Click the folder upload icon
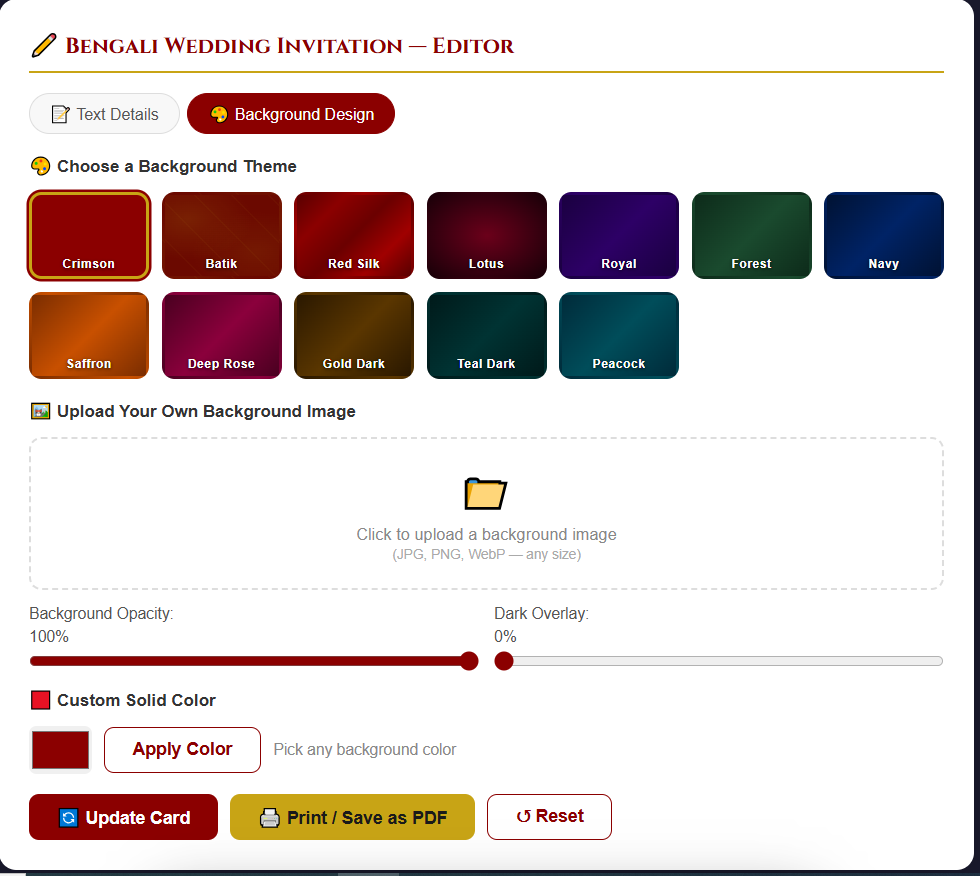 486,494
